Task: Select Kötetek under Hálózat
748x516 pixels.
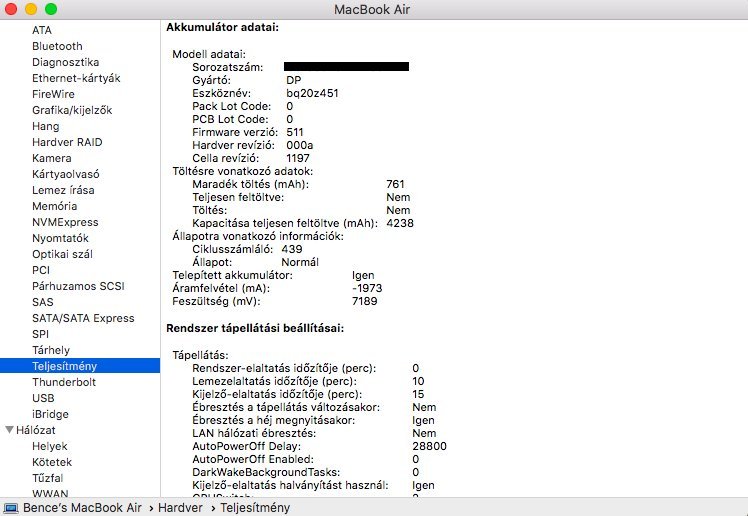Action: tap(52, 462)
